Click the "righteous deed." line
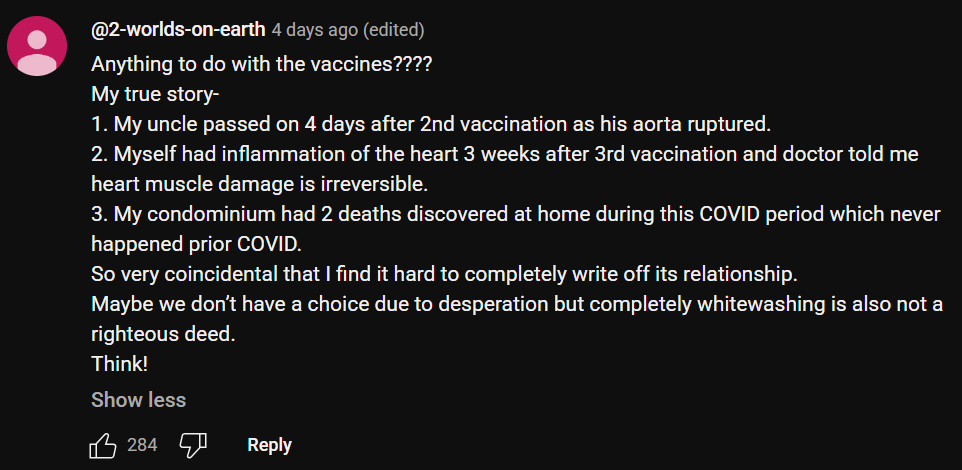The width and height of the screenshot is (962, 470). point(162,335)
